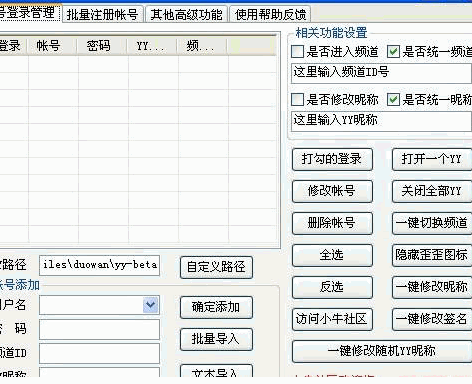Open the 其他高级功能 tab

click(x=187, y=14)
